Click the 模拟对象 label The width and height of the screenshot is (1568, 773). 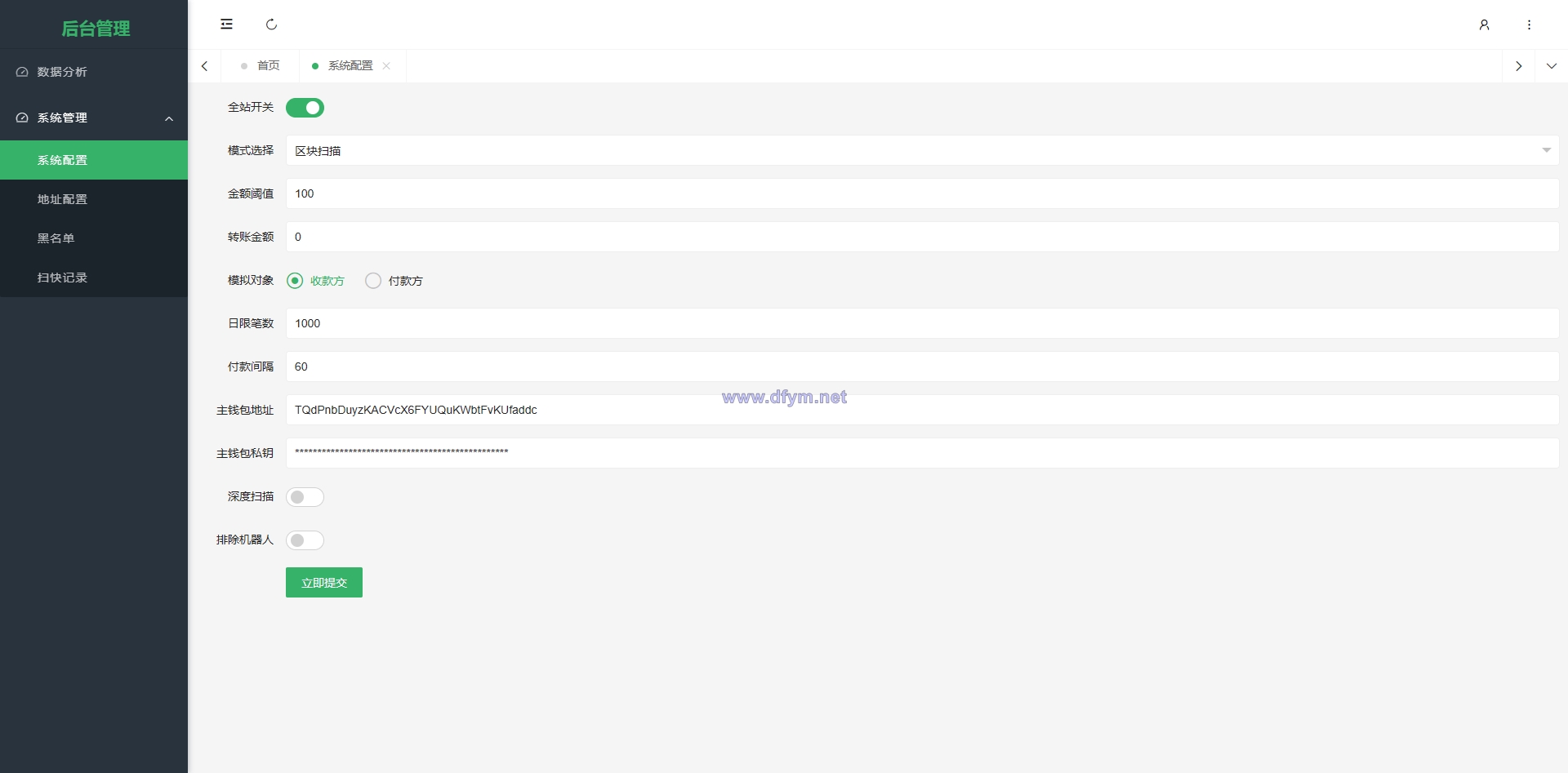tap(251, 281)
